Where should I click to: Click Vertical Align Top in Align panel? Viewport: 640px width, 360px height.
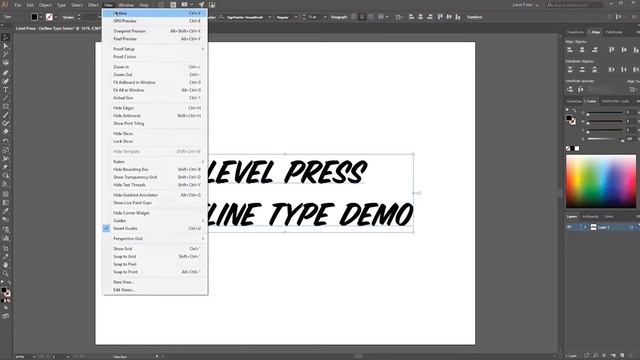[x=611, y=50]
